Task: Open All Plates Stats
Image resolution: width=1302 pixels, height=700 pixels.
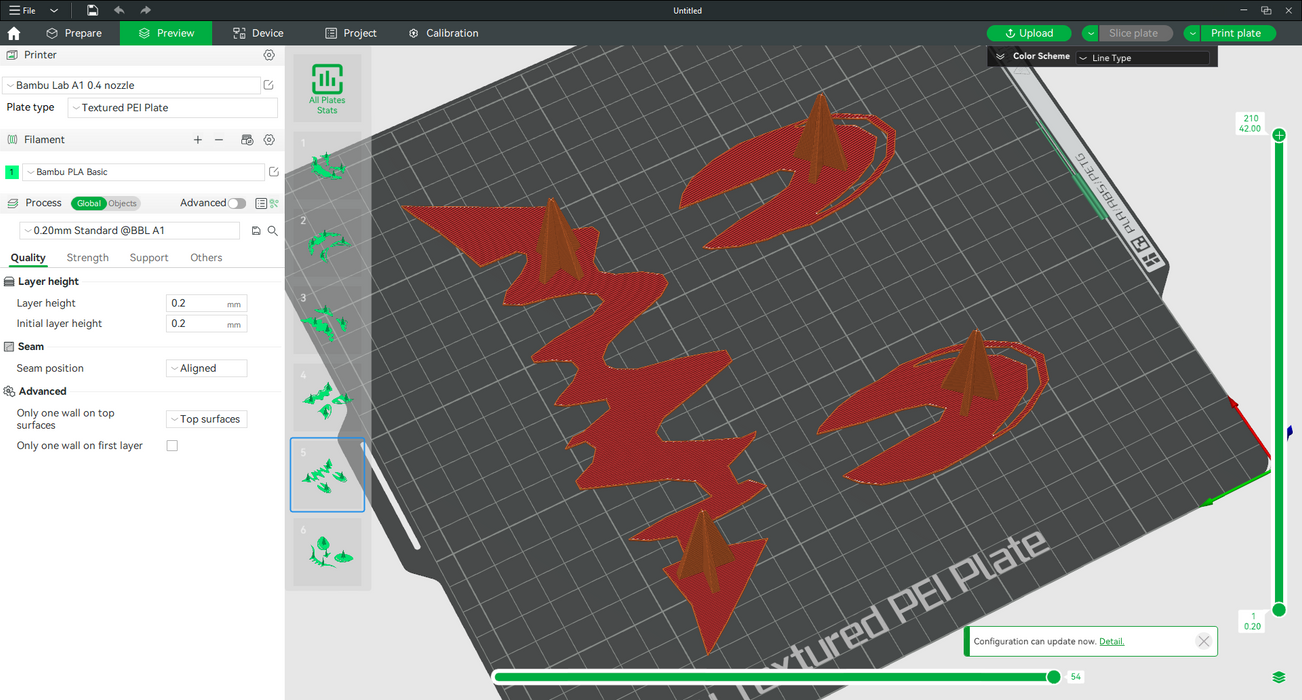Action: tap(327, 88)
